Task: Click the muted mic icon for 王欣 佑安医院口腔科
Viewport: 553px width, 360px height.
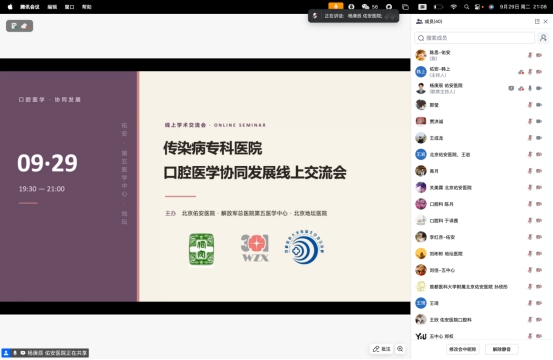Action: click(x=530, y=320)
